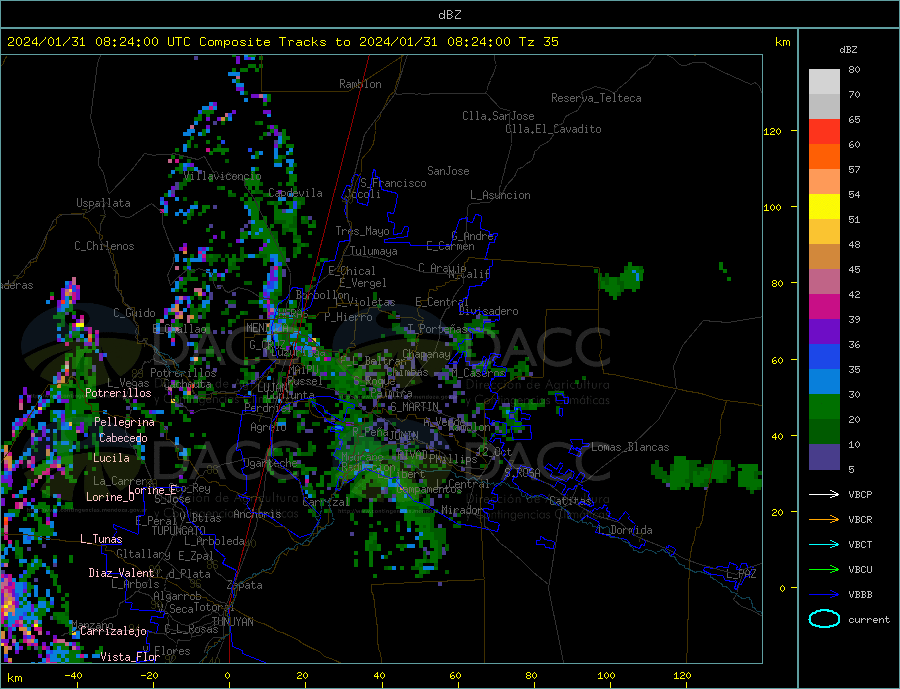Click the 'S_Francisco' place label
This screenshot has width=900, height=689.
(393, 183)
